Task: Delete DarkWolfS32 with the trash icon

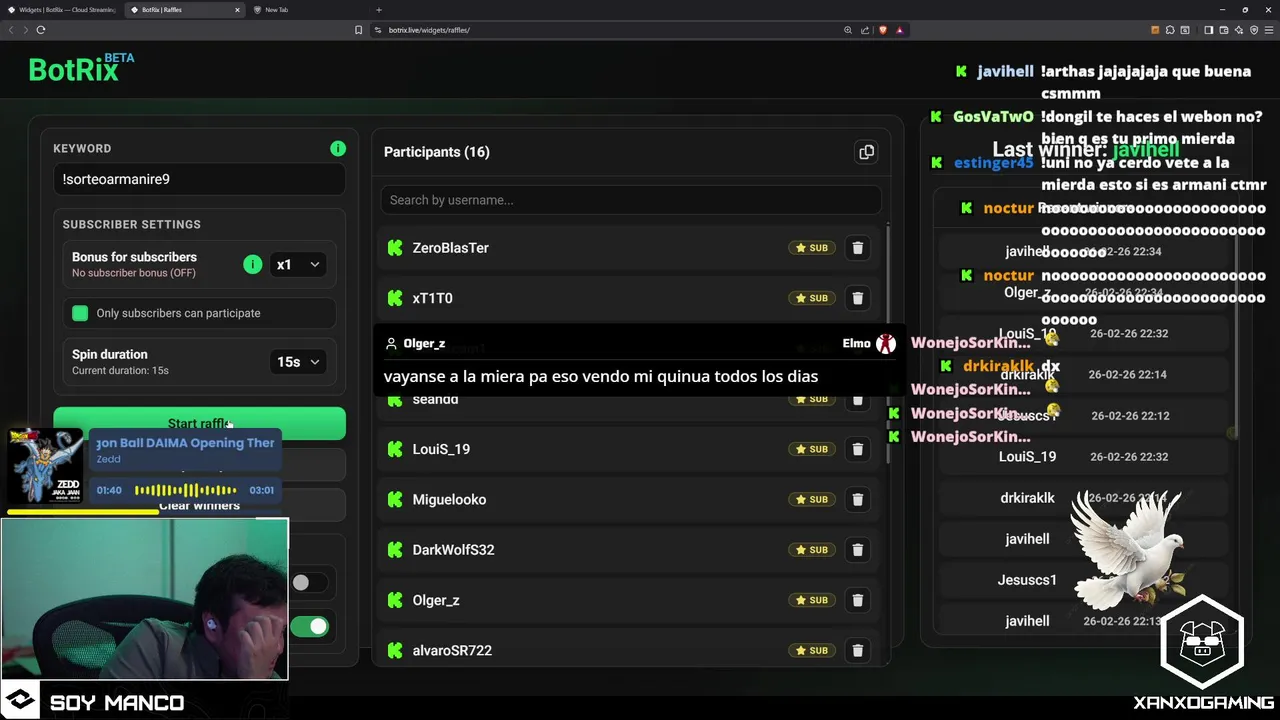Action: pyautogui.click(x=857, y=550)
